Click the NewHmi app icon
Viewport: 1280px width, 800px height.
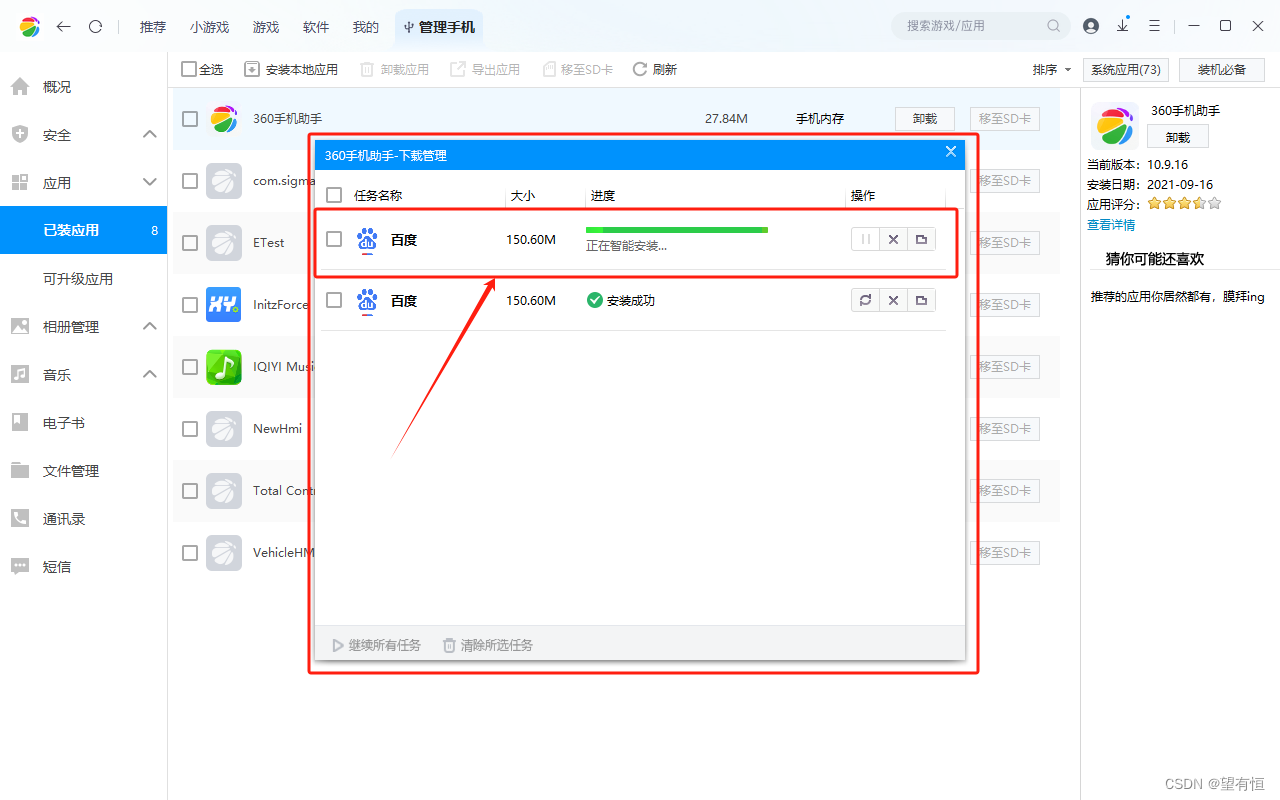[x=224, y=429]
